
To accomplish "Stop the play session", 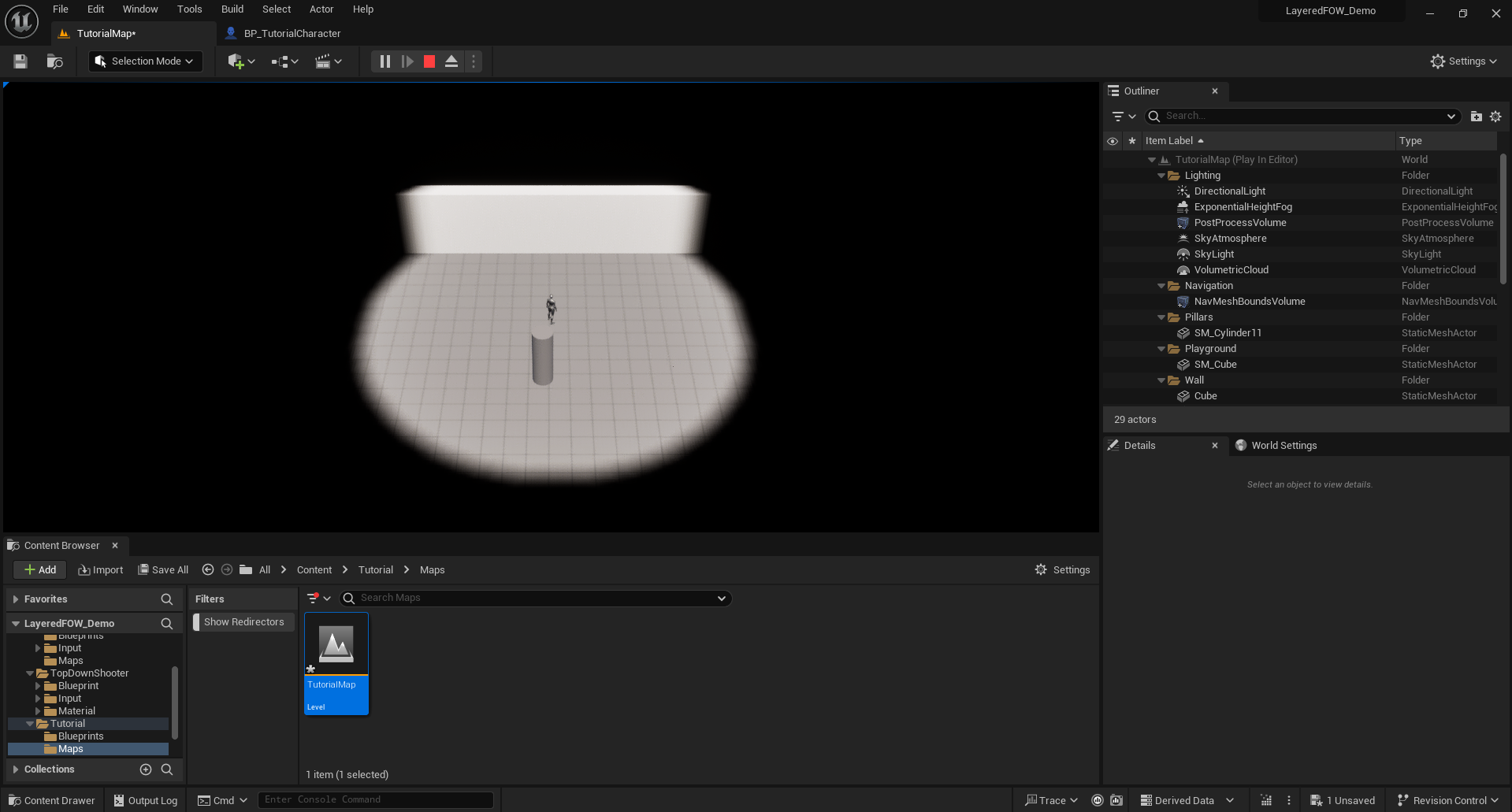I will (429, 61).
